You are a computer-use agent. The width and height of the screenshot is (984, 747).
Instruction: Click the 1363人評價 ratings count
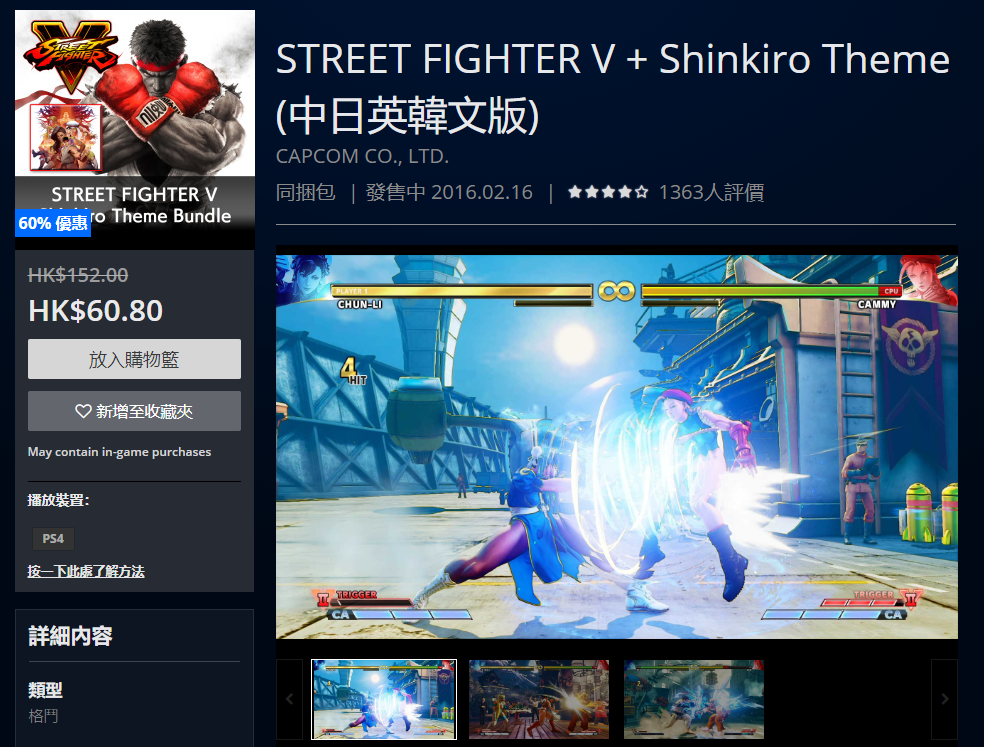(x=711, y=192)
